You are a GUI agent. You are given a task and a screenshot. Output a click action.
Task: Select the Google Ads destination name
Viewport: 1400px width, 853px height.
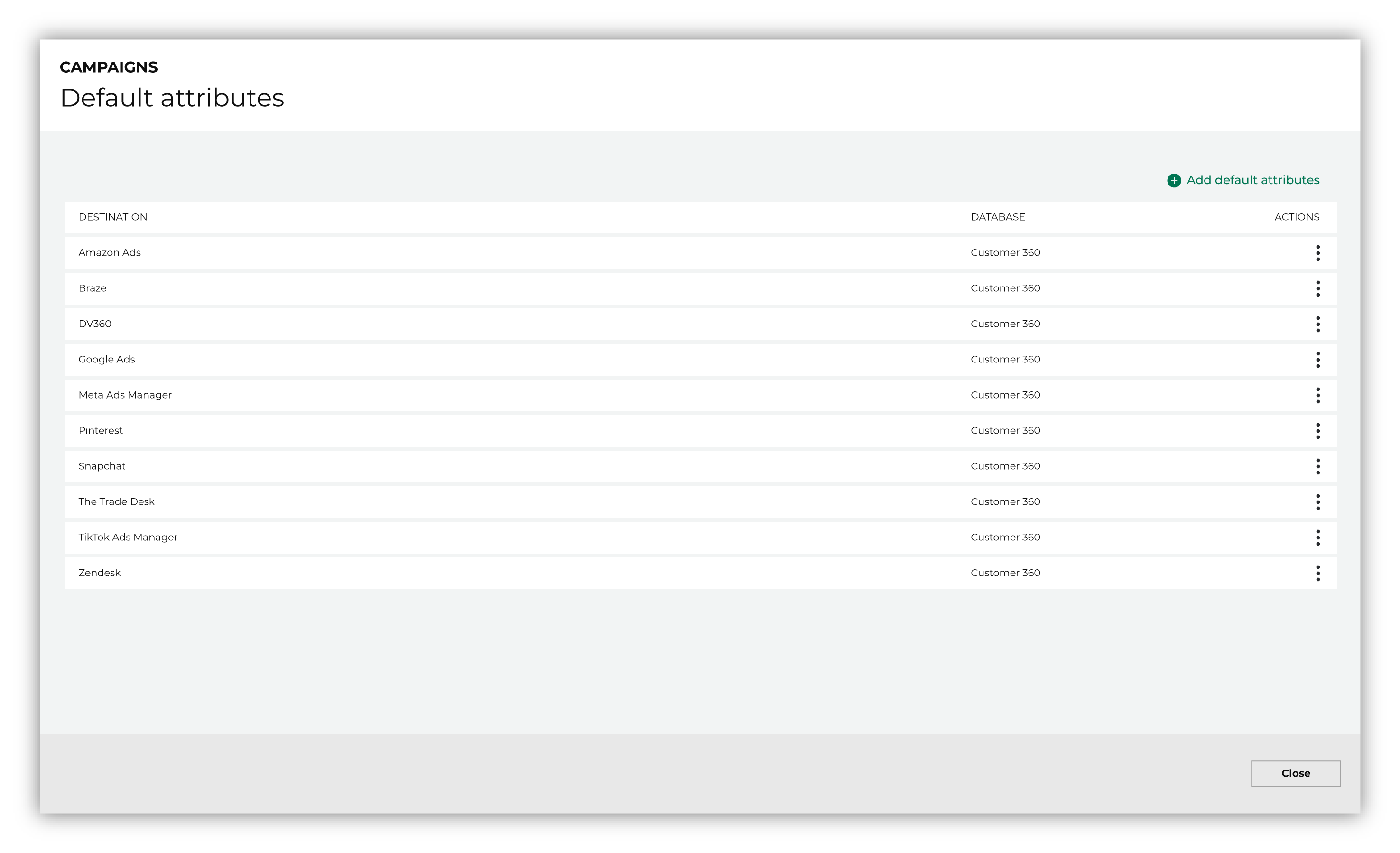[107, 359]
